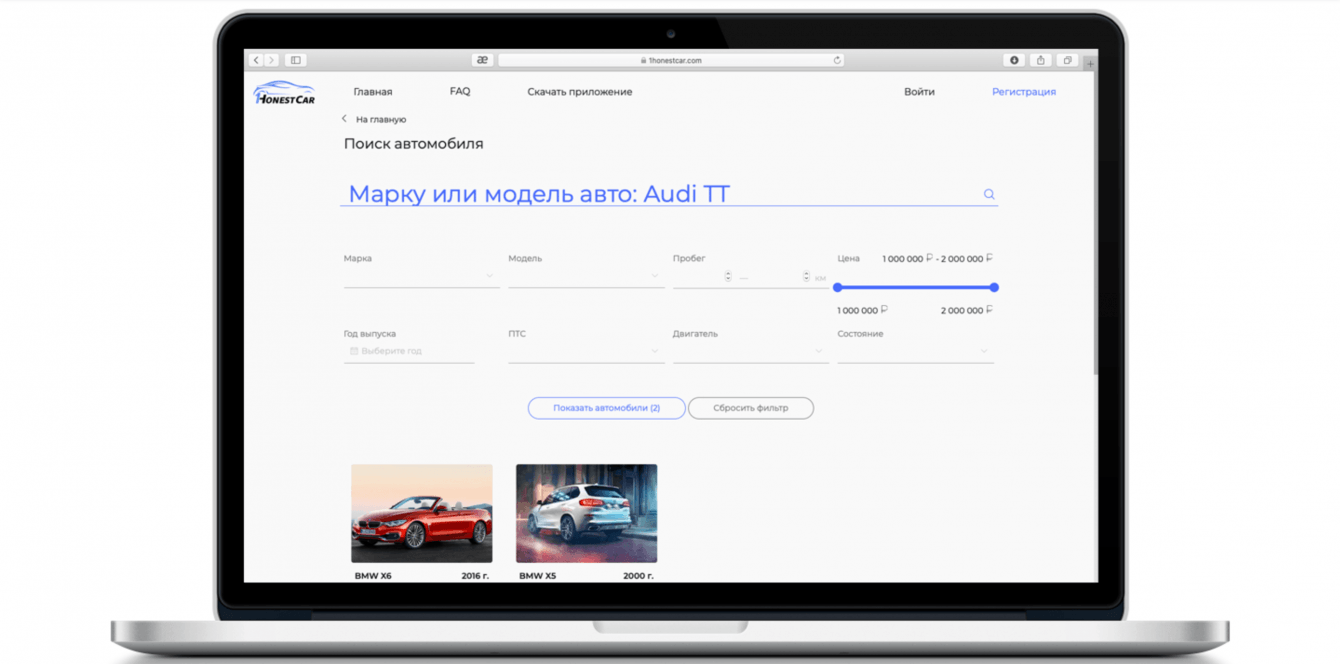Click the æ extension icon in toolbar
This screenshot has width=1340, height=664.
pos(483,60)
